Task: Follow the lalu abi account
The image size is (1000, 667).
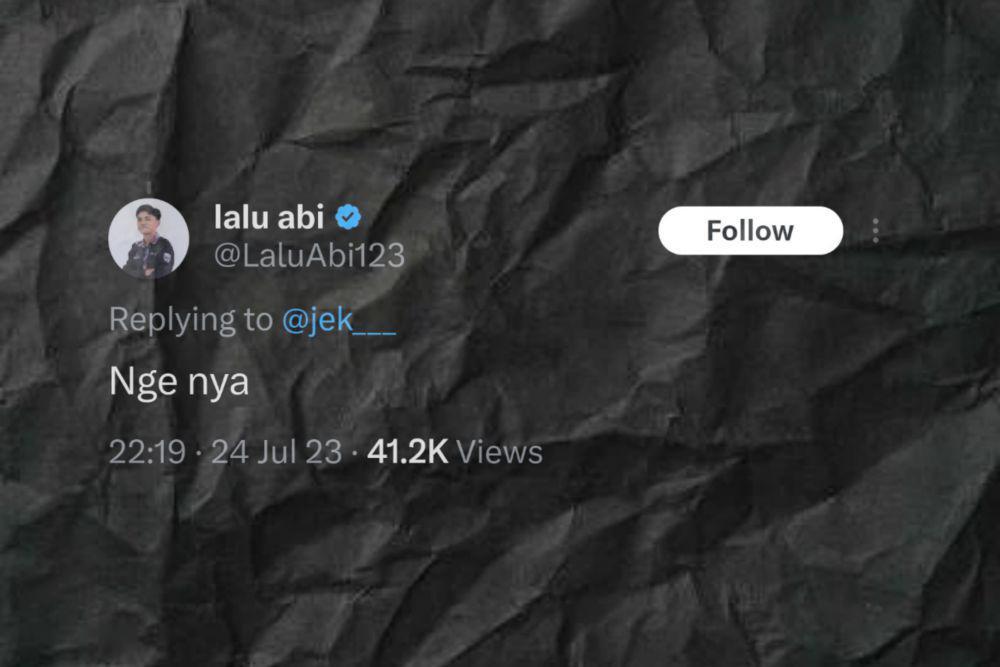Action: click(x=751, y=230)
